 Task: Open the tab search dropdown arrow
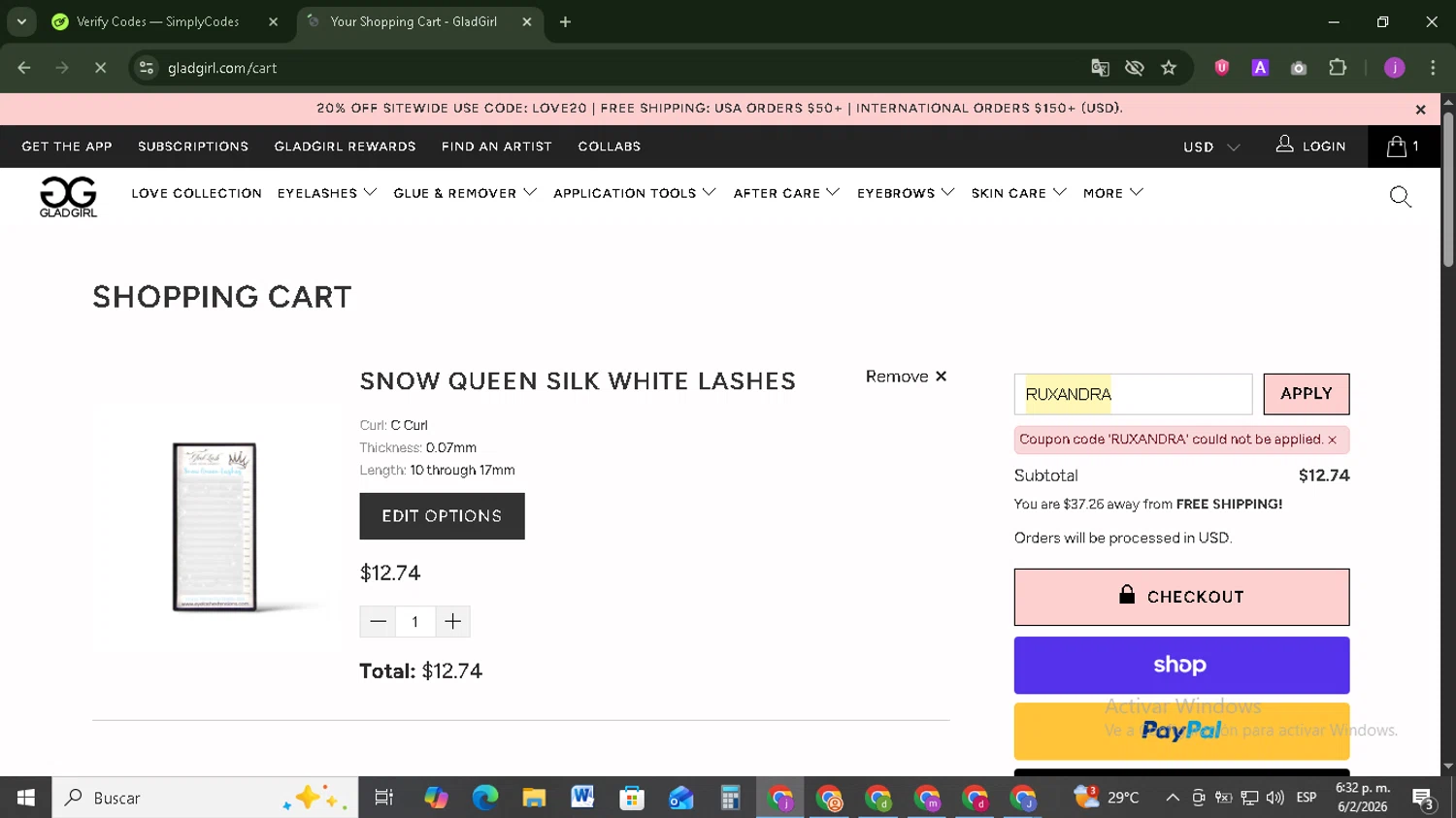tap(21, 21)
